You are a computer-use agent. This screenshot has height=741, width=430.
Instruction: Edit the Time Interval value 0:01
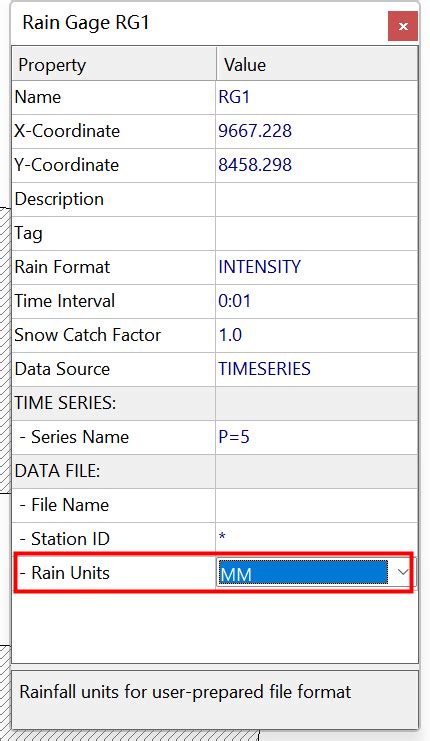pyautogui.click(x=317, y=302)
